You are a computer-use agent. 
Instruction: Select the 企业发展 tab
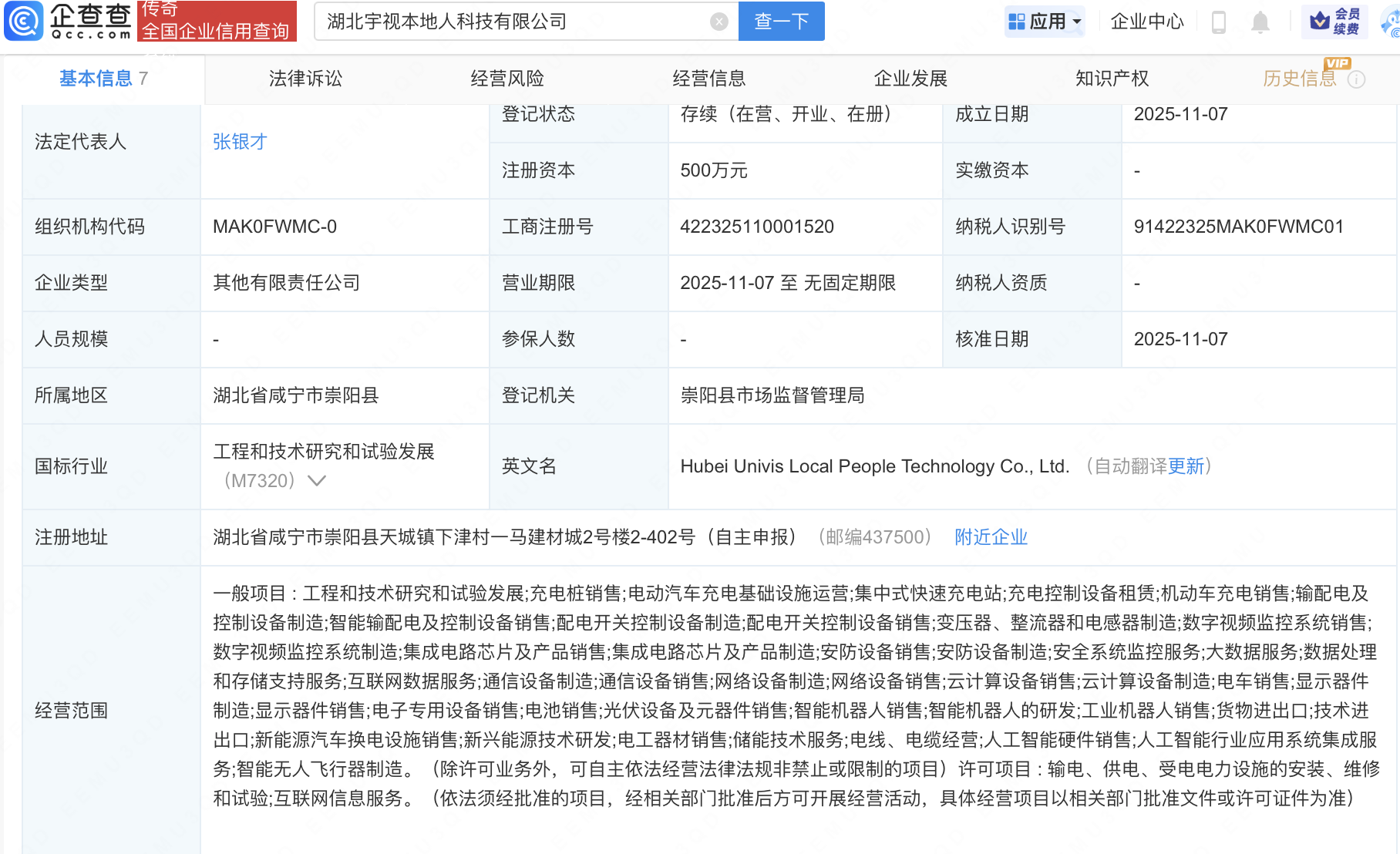point(910,79)
